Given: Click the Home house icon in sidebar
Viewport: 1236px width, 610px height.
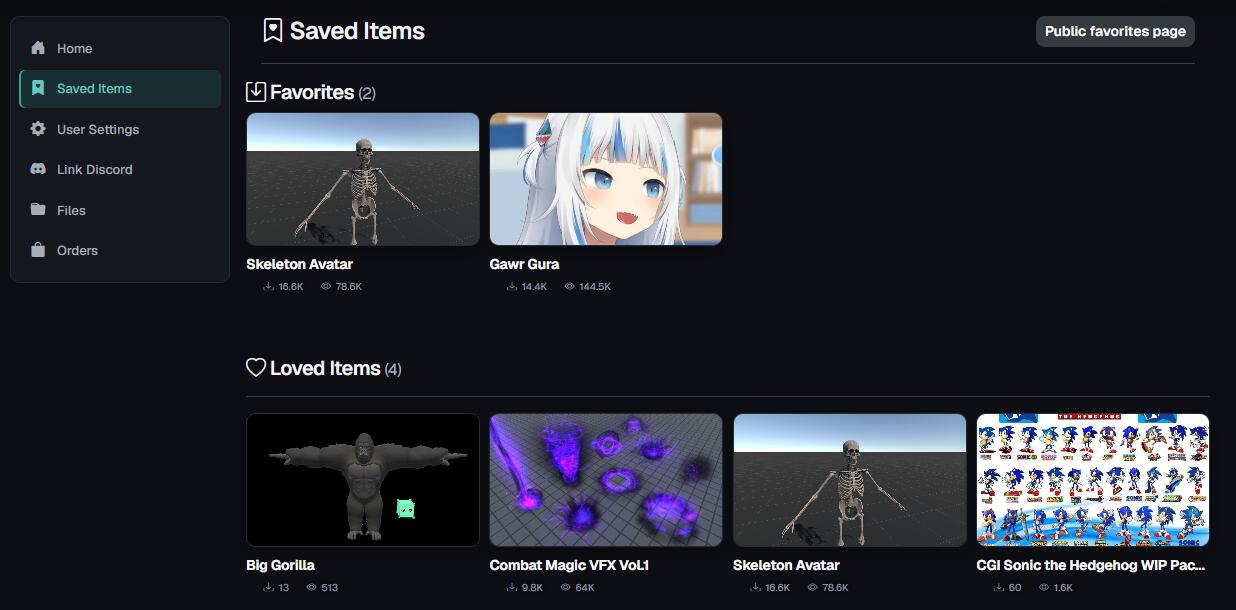Looking at the screenshot, I should pyautogui.click(x=38, y=48).
